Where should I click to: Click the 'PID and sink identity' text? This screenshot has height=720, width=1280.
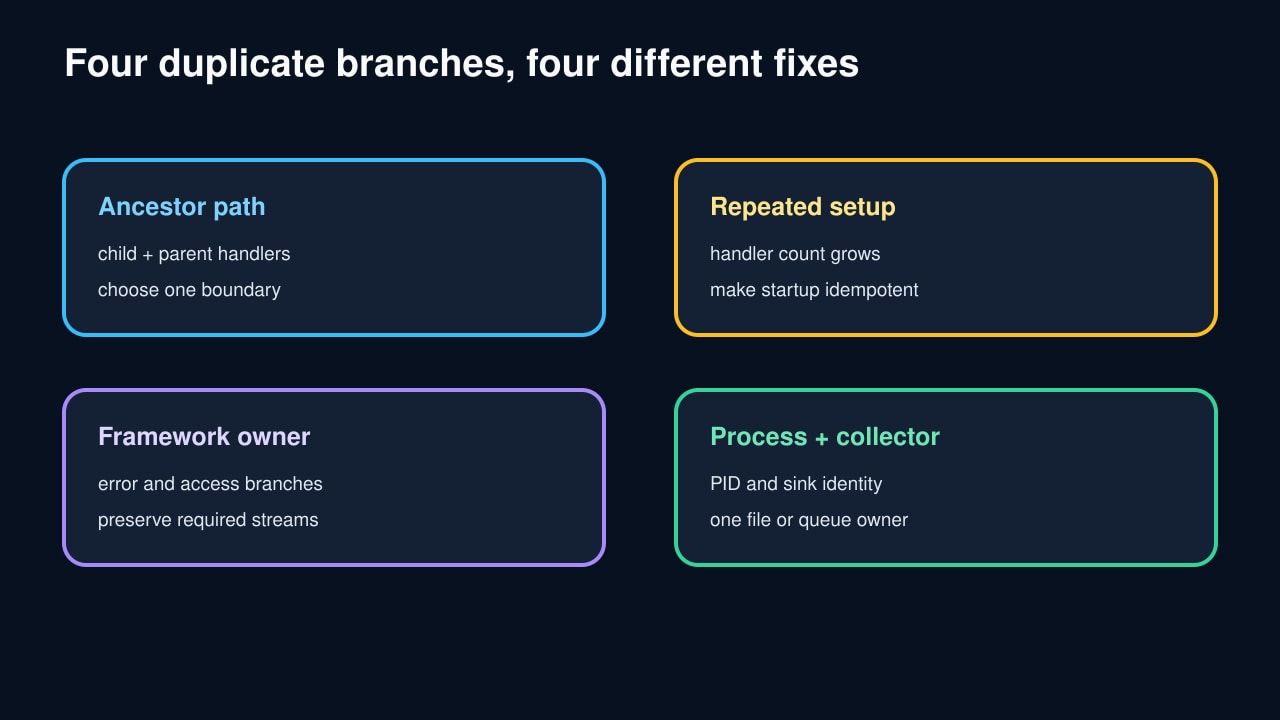tap(796, 484)
